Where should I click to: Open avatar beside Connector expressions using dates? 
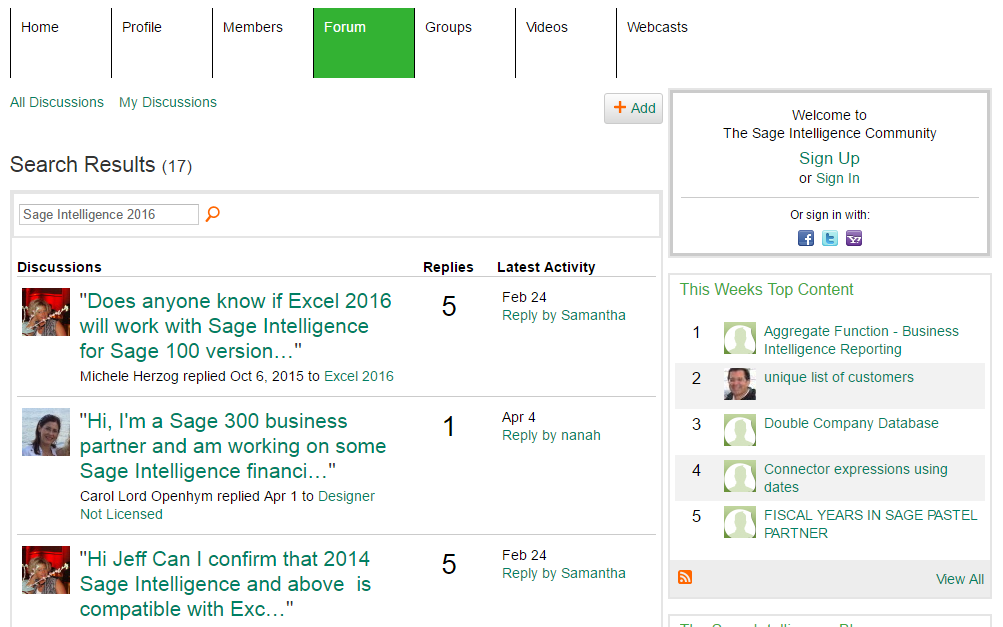click(x=740, y=476)
